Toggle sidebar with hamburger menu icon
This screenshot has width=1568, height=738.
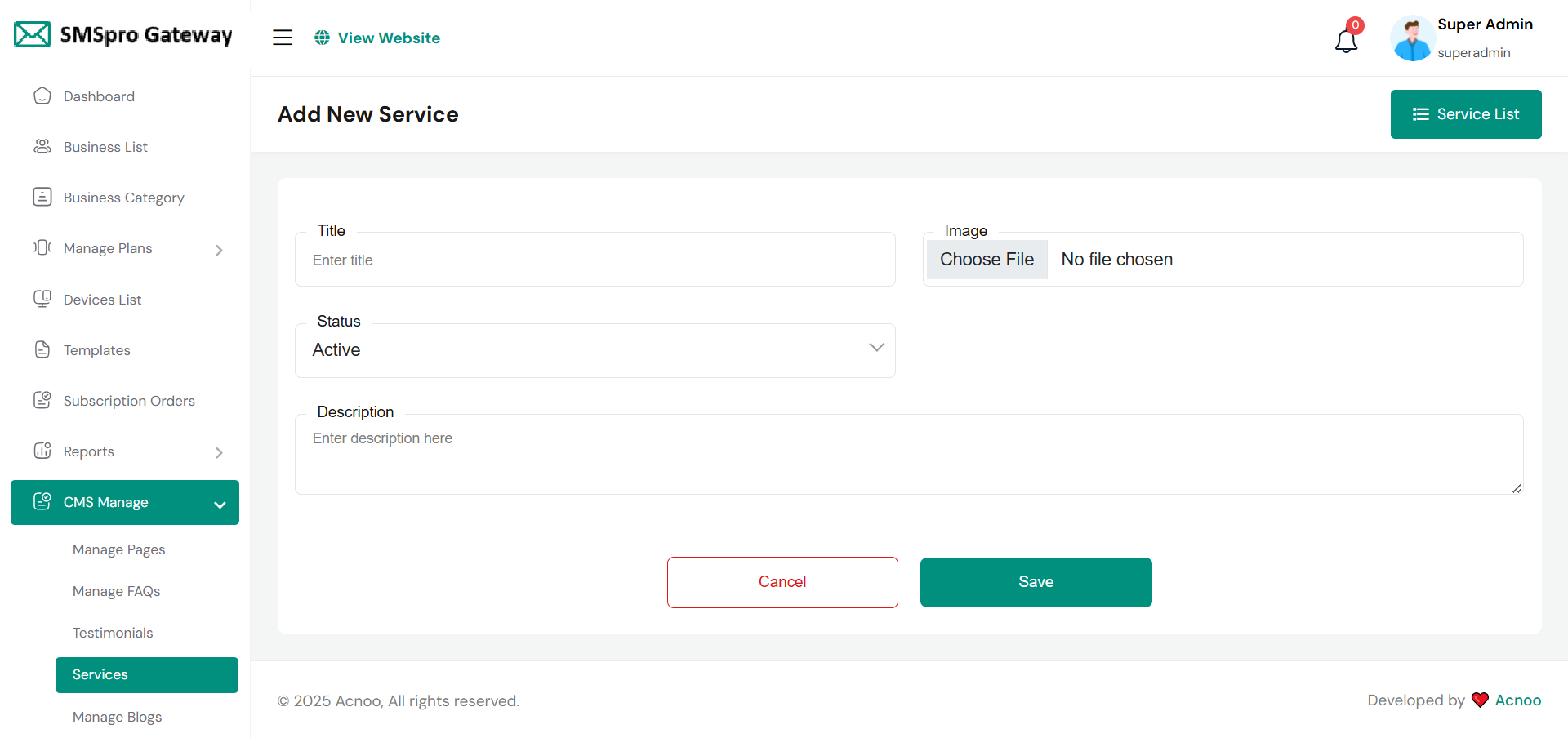click(x=283, y=38)
